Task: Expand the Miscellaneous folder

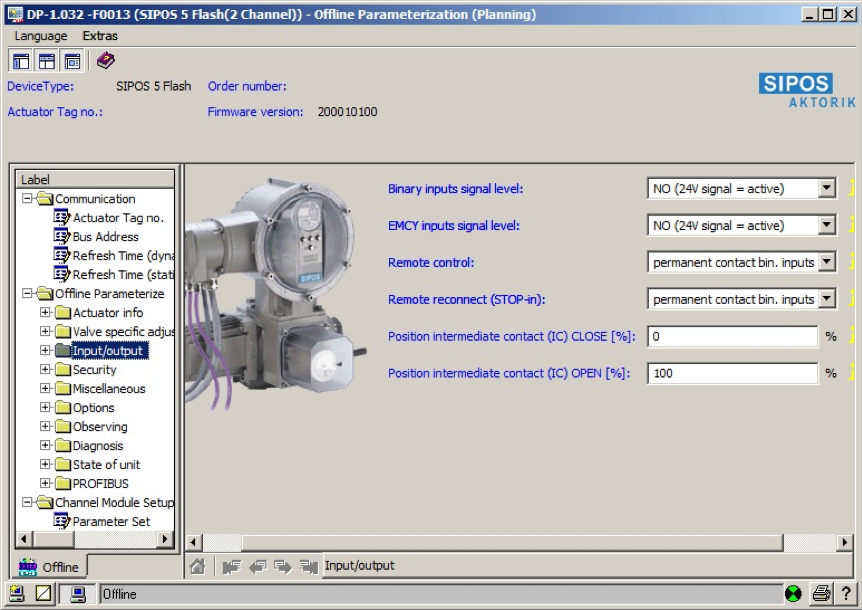Action: pyautogui.click(x=46, y=388)
